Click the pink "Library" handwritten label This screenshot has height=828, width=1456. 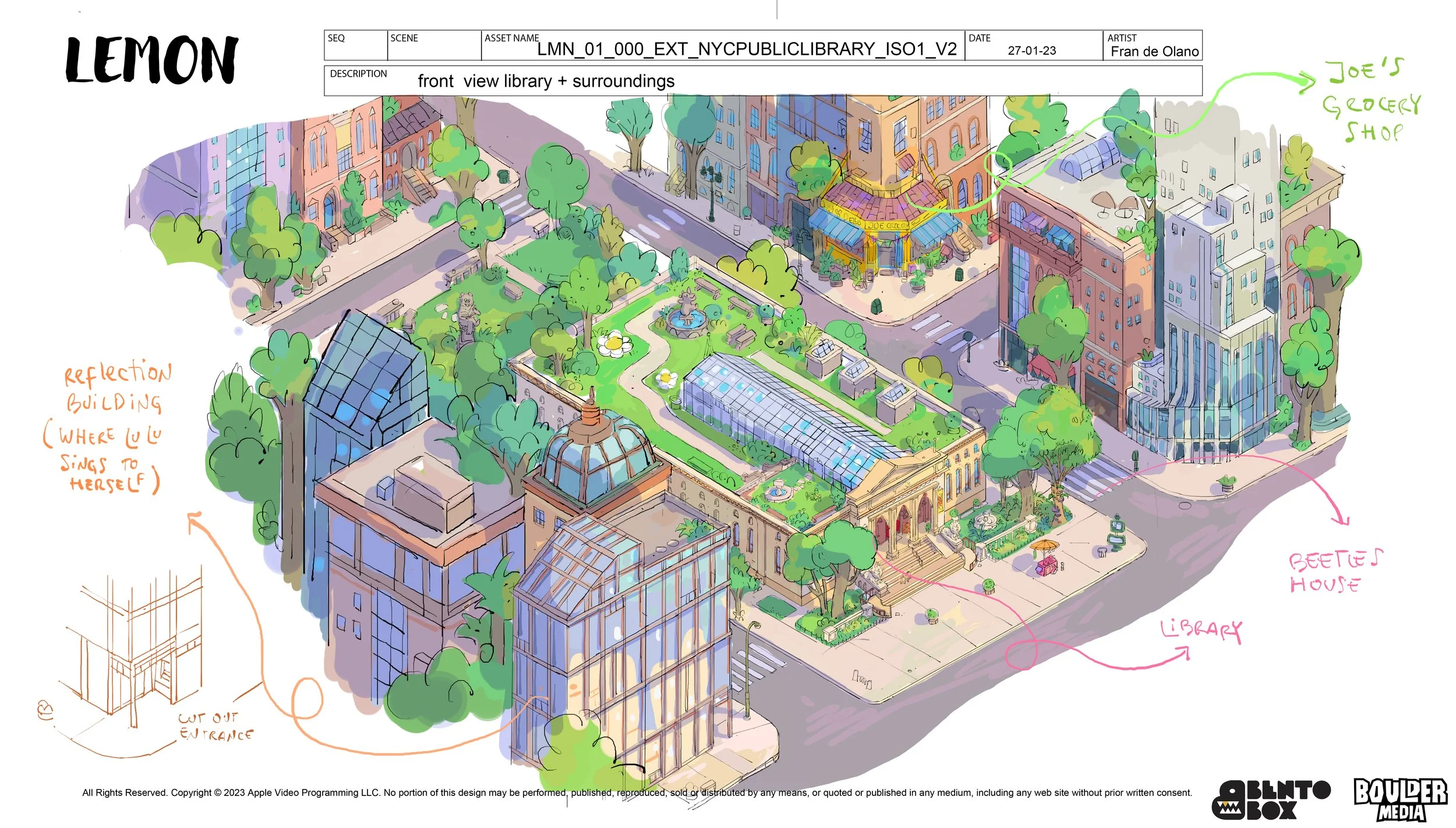(1201, 630)
